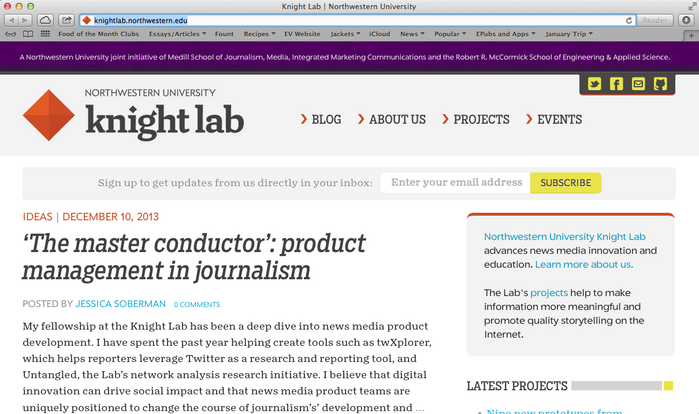699x414 pixels.
Task: Open author Jessica Soberman link
Action: 120,304
